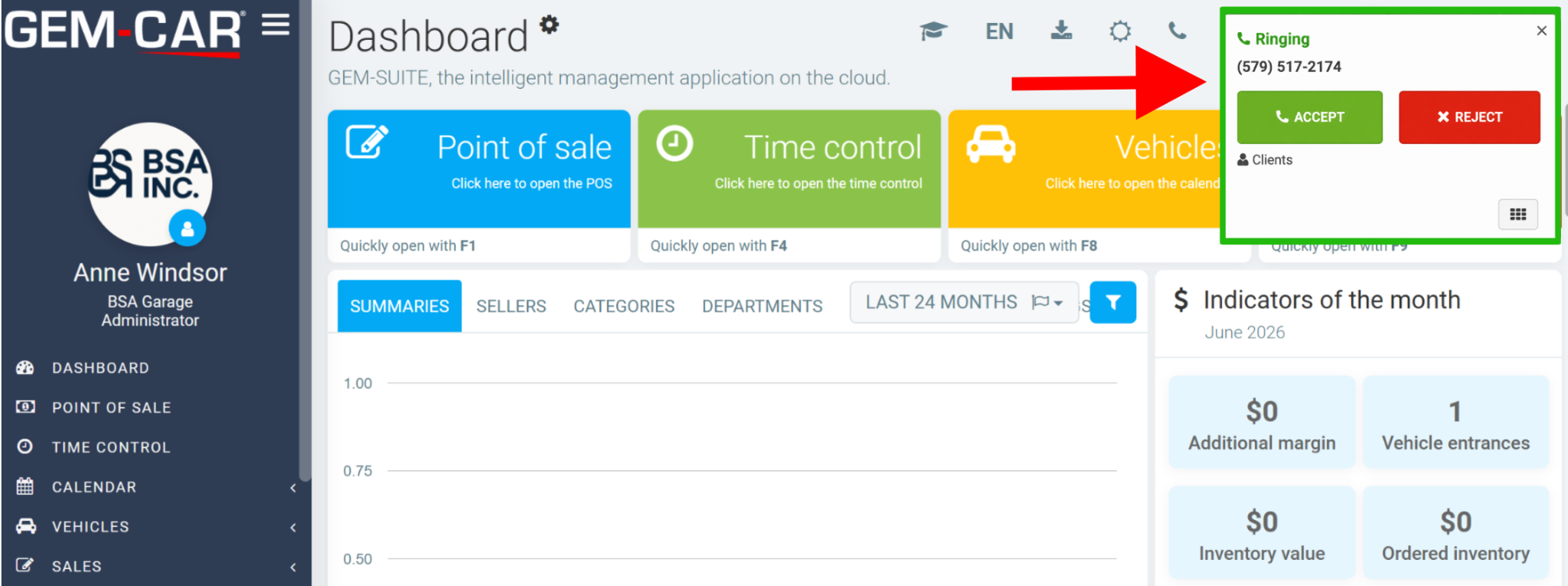This screenshot has height=586, width=1568.
Task: Click the Inventory value indicator card
Action: coord(1262,532)
